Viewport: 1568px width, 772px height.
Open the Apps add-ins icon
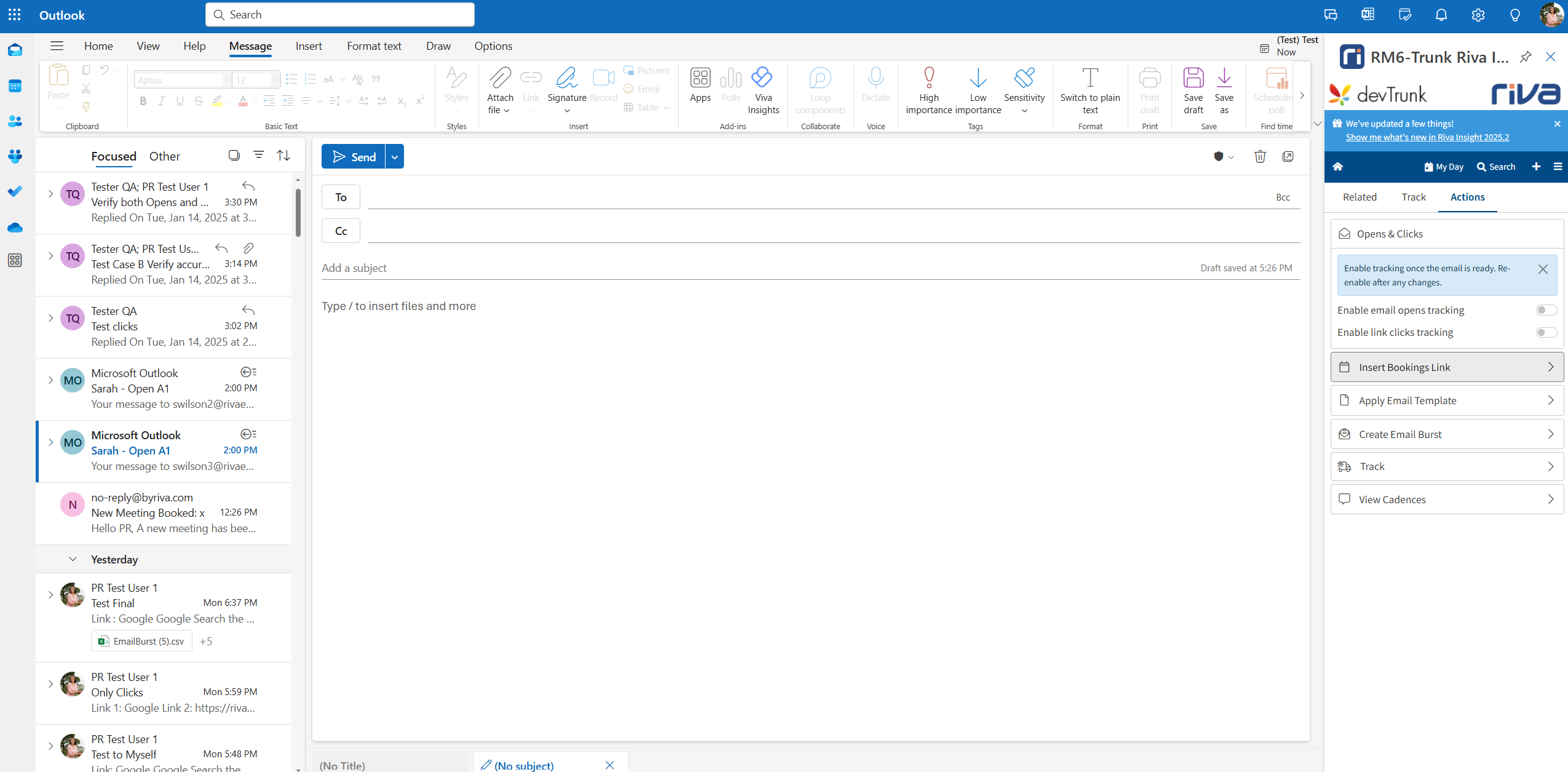700,79
